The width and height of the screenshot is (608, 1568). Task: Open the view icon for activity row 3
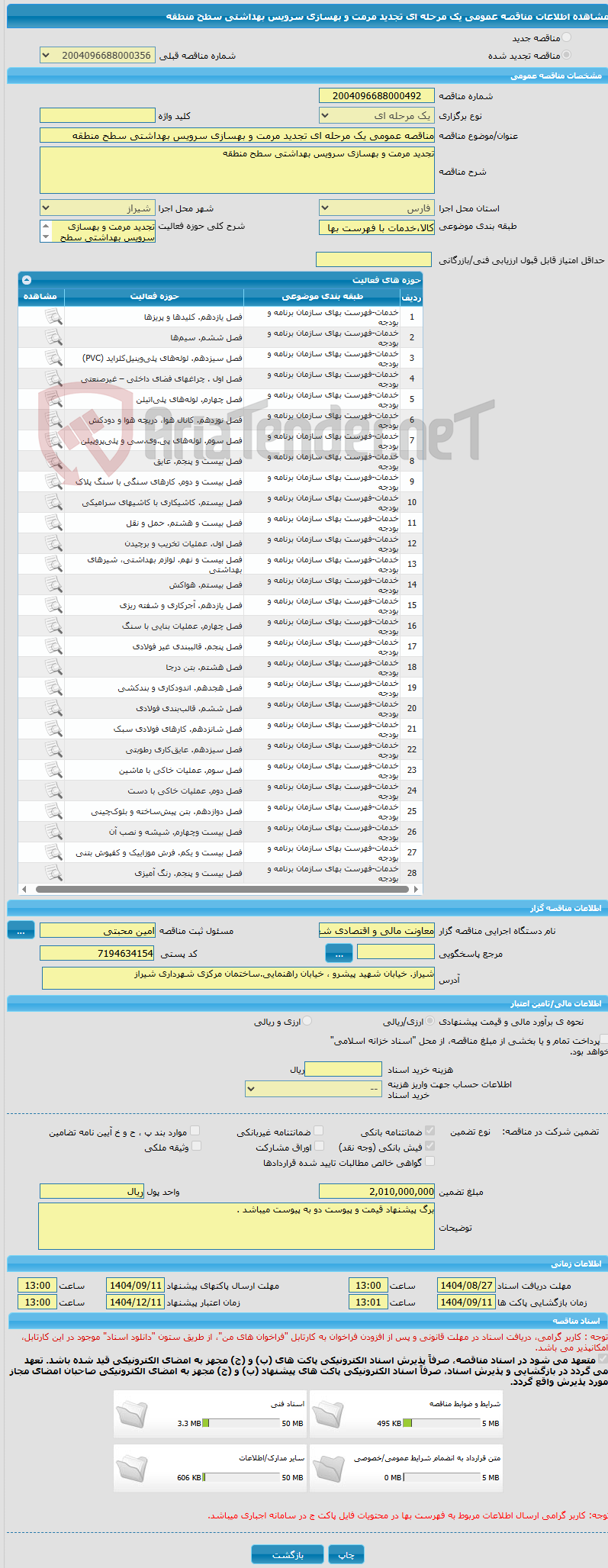pyautogui.click(x=53, y=358)
